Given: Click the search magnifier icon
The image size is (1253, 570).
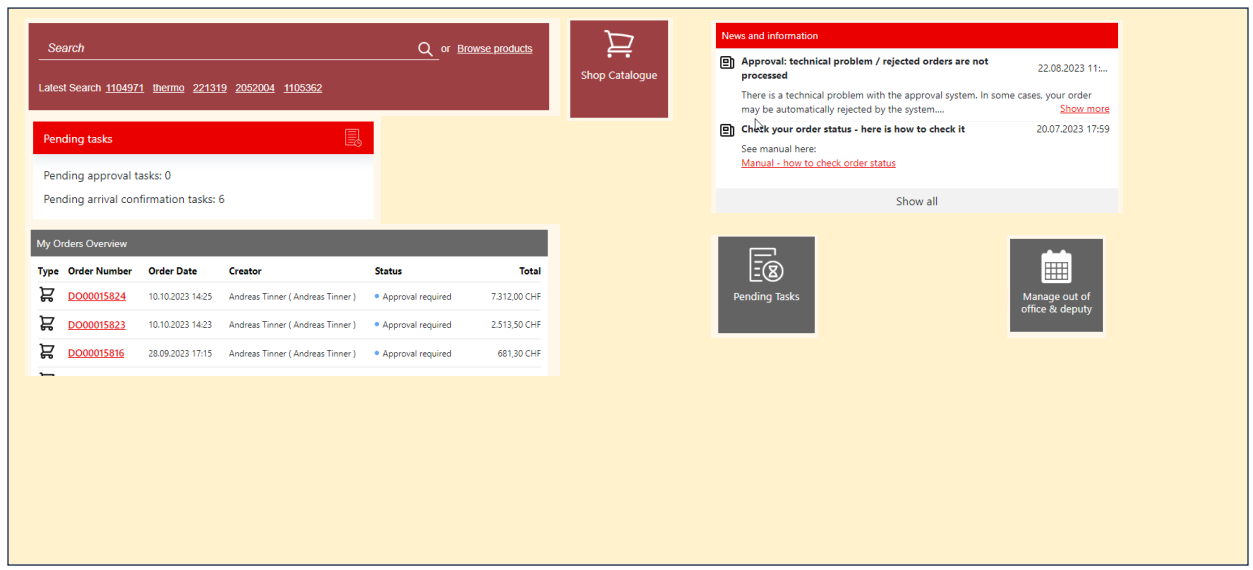Looking at the screenshot, I should (425, 49).
